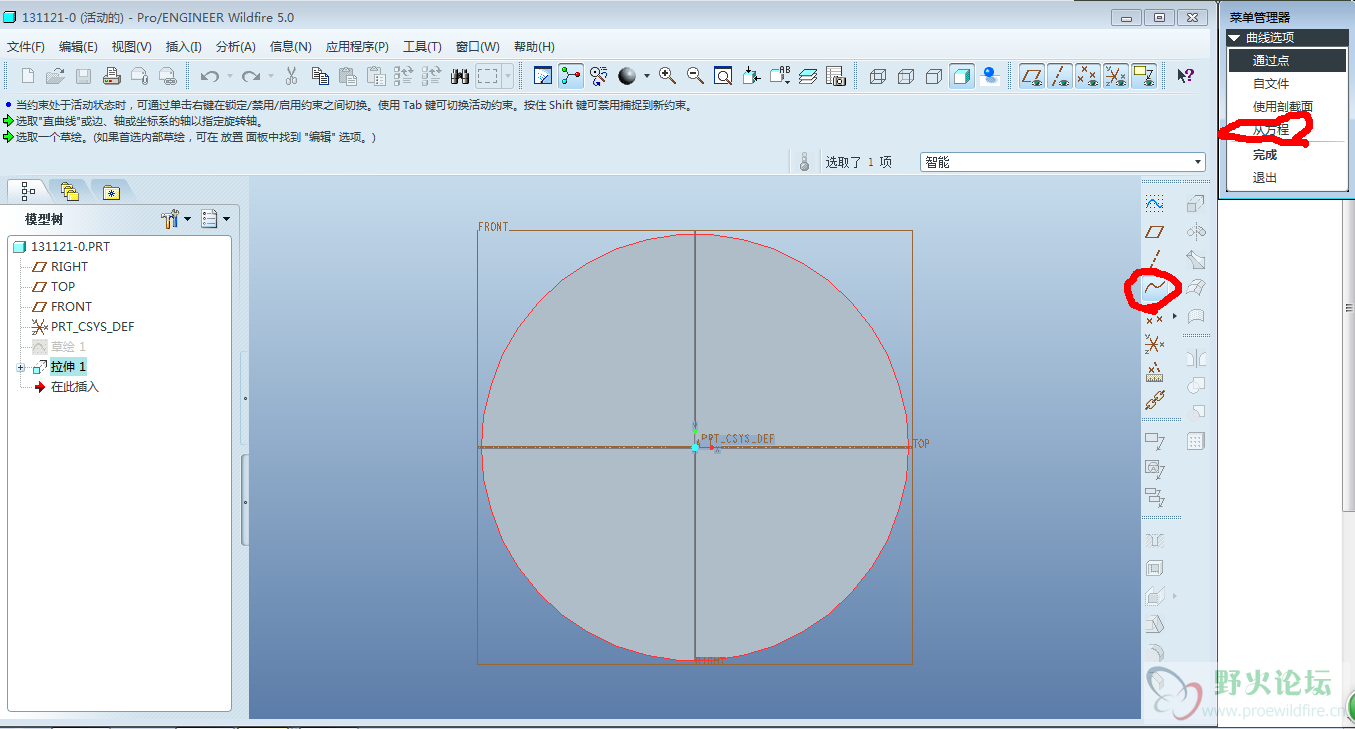This screenshot has width=1355, height=729.
Task: Click the Layers icon in toolbar
Action: tap(808, 76)
